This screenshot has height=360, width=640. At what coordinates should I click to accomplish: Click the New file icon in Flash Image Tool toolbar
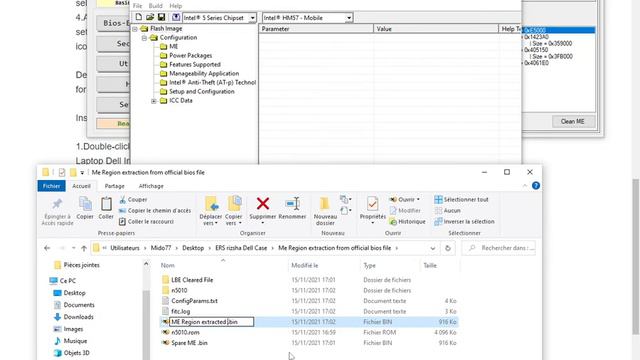click(x=139, y=17)
